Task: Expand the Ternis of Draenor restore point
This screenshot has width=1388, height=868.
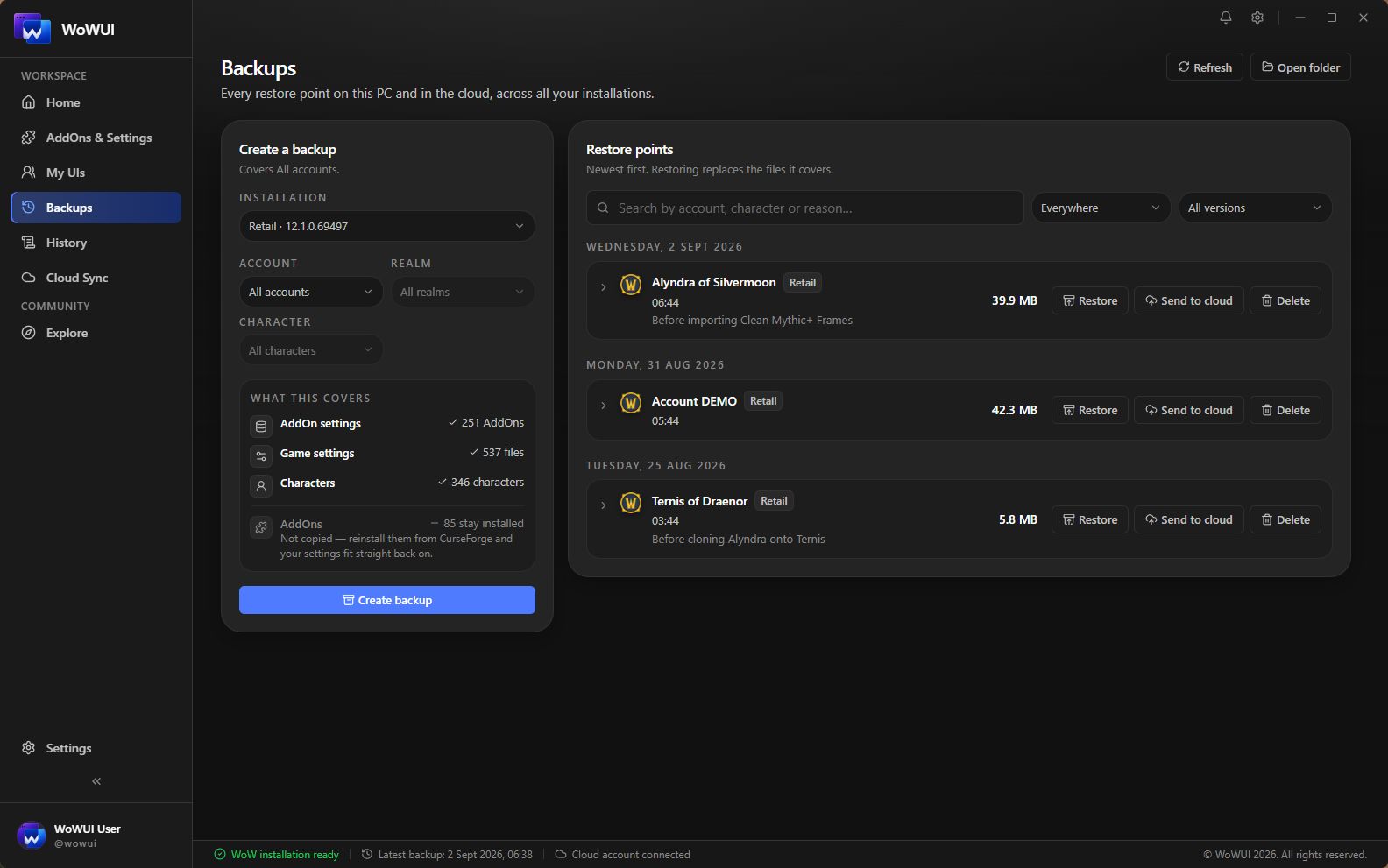Action: [x=603, y=505]
